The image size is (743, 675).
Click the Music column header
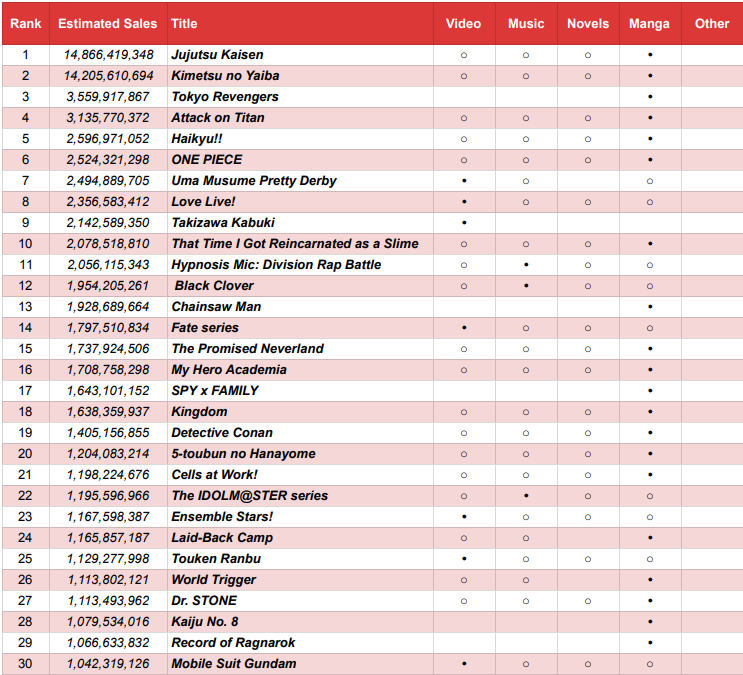coord(526,24)
